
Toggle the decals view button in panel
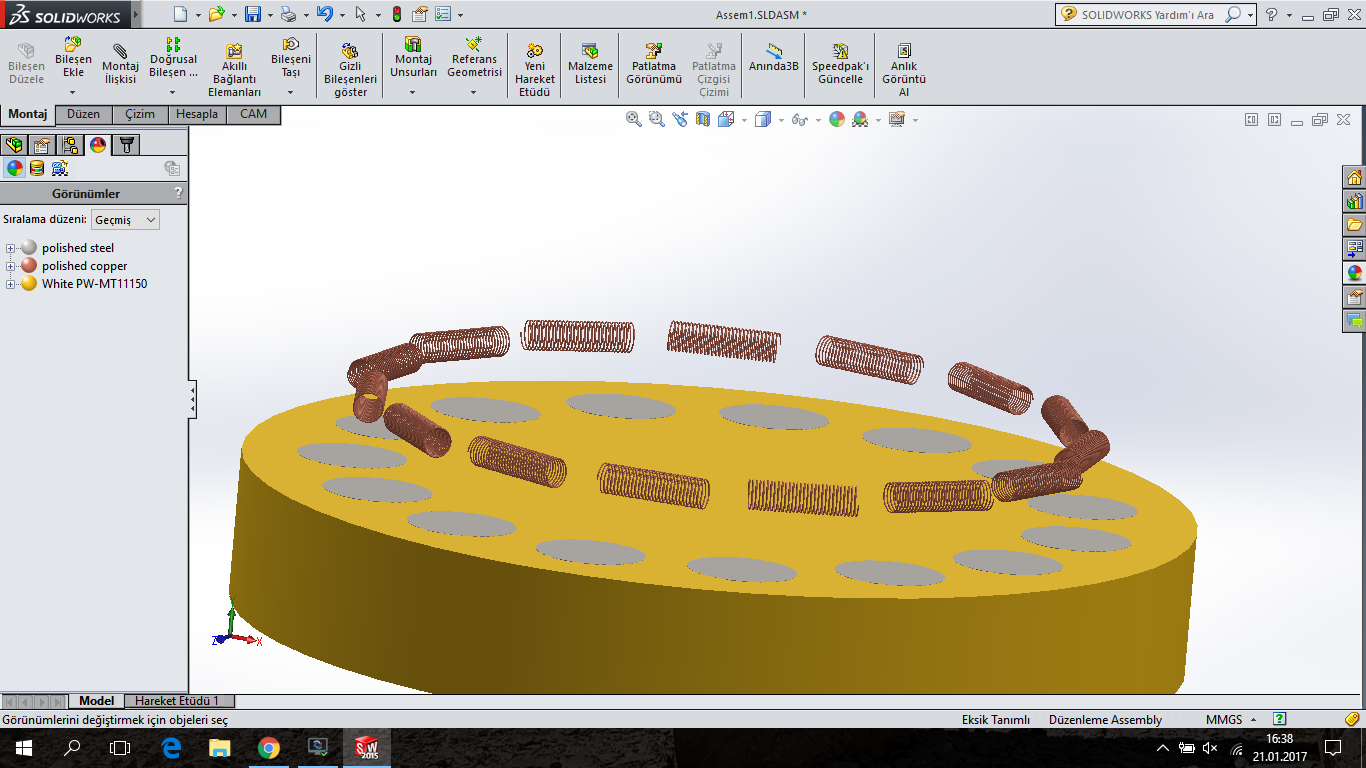click(x=60, y=168)
